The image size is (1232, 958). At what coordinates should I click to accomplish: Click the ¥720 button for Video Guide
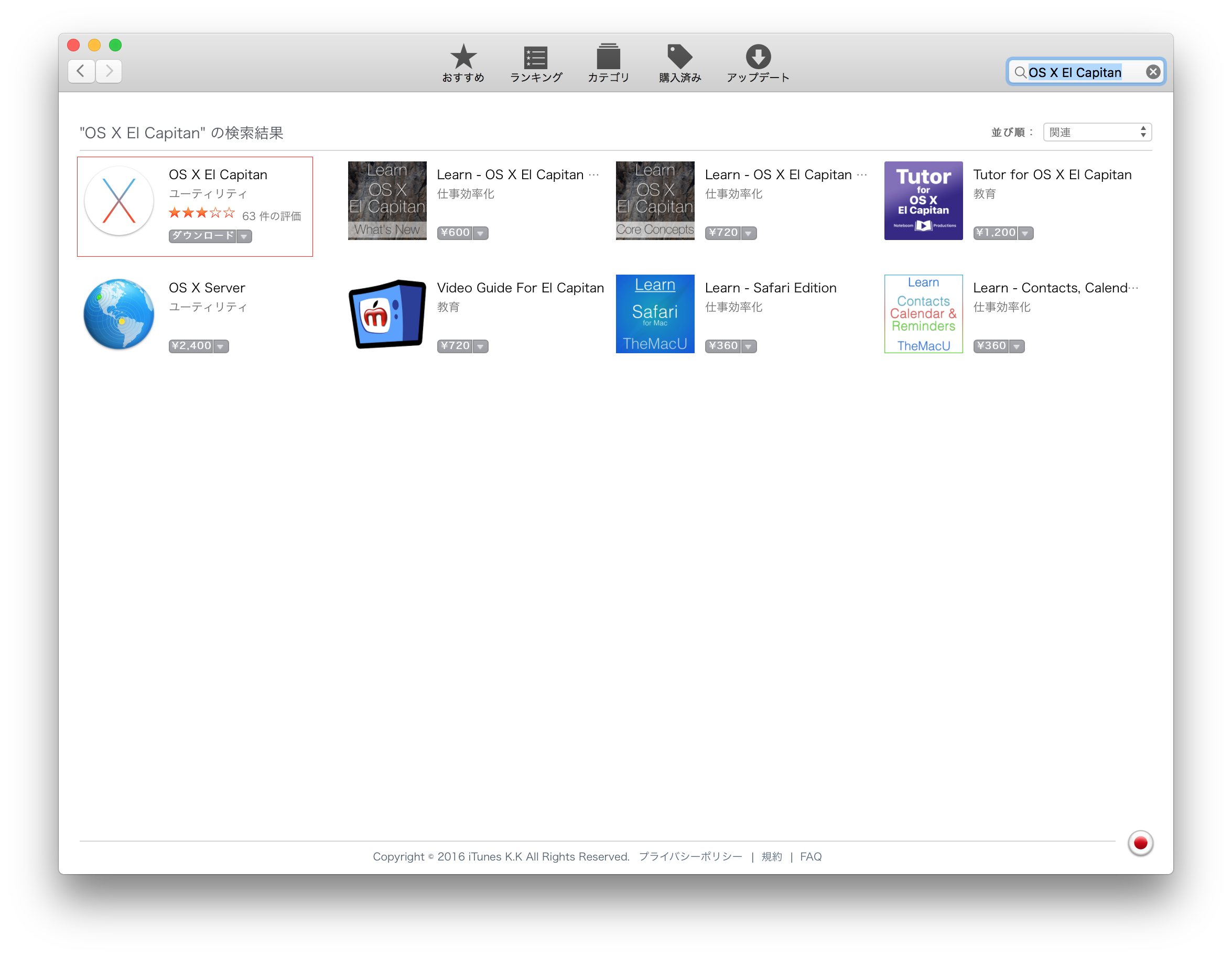point(455,346)
